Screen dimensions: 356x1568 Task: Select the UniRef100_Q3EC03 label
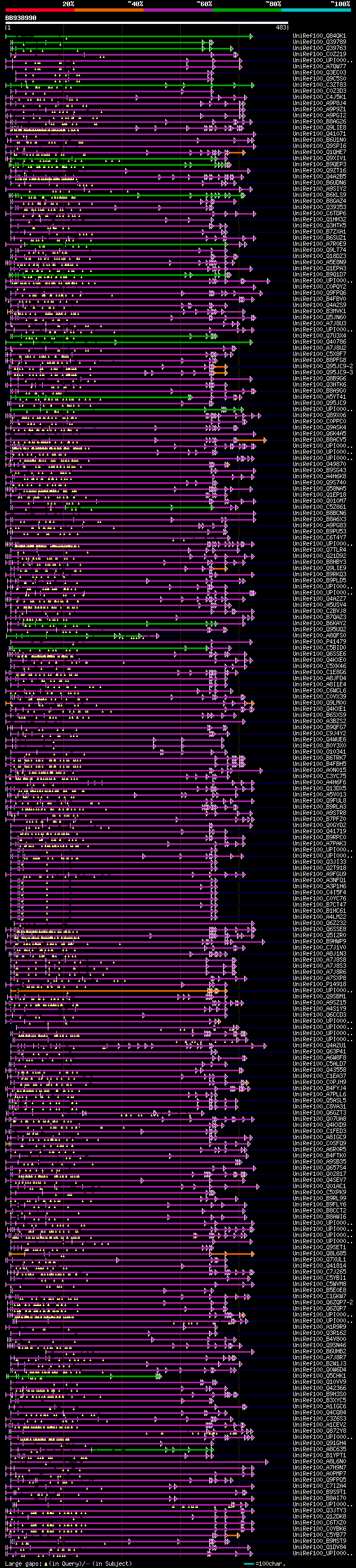pyautogui.click(x=319, y=72)
